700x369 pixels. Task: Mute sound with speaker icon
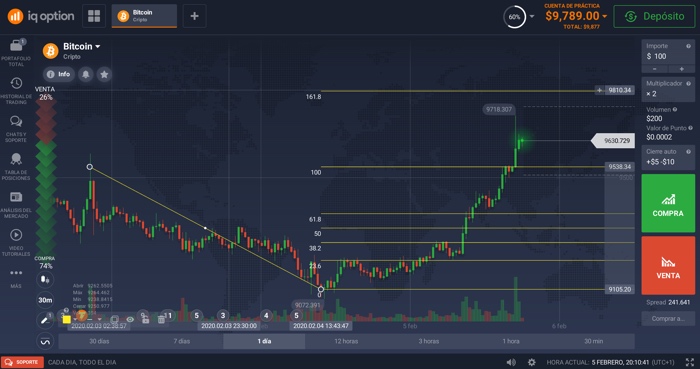(x=511, y=362)
